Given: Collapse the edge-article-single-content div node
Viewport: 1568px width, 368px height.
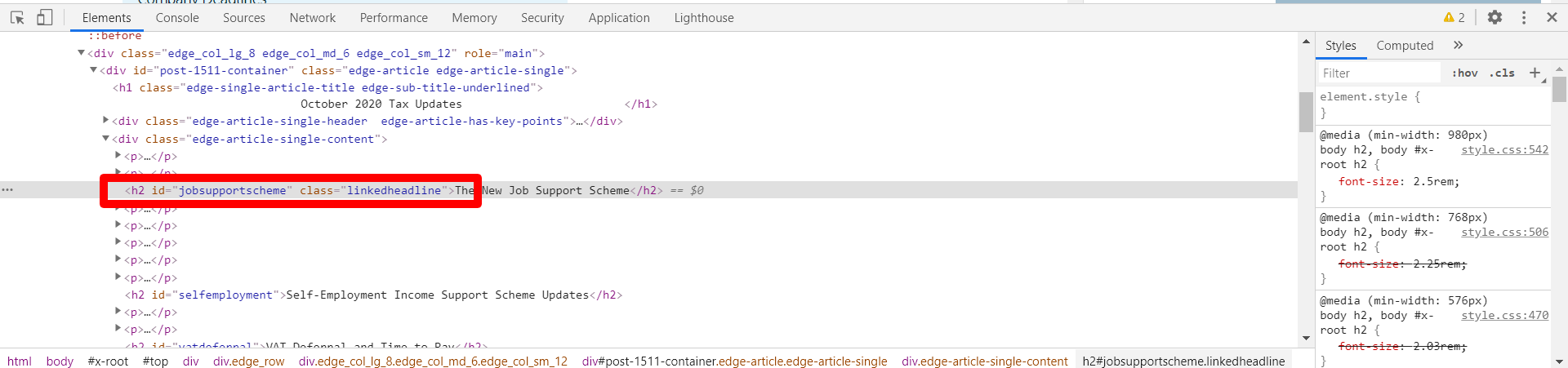Looking at the screenshot, I should pos(105,139).
